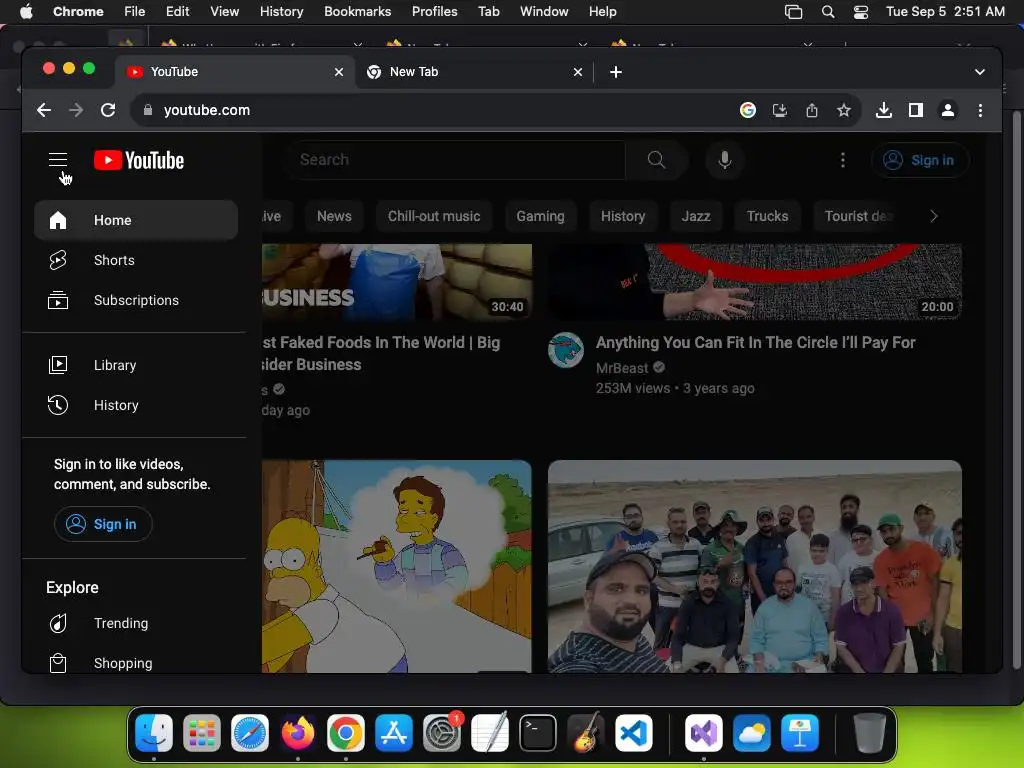Close the YouTube tab
The height and width of the screenshot is (768, 1024).
point(339,72)
